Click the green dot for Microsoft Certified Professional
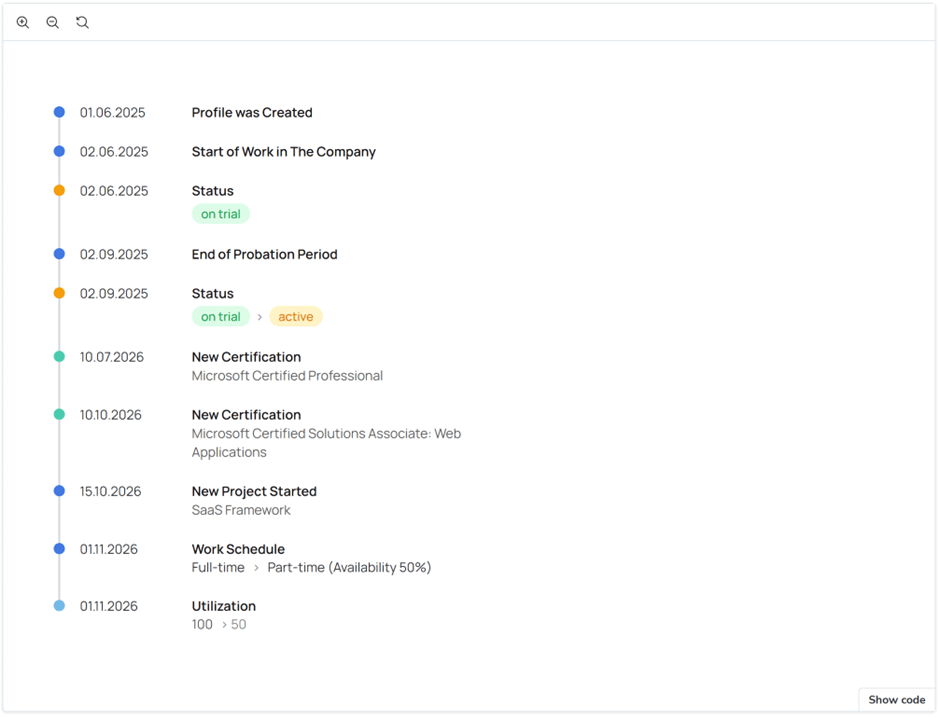This screenshot has height=718, width=940. [x=59, y=356]
